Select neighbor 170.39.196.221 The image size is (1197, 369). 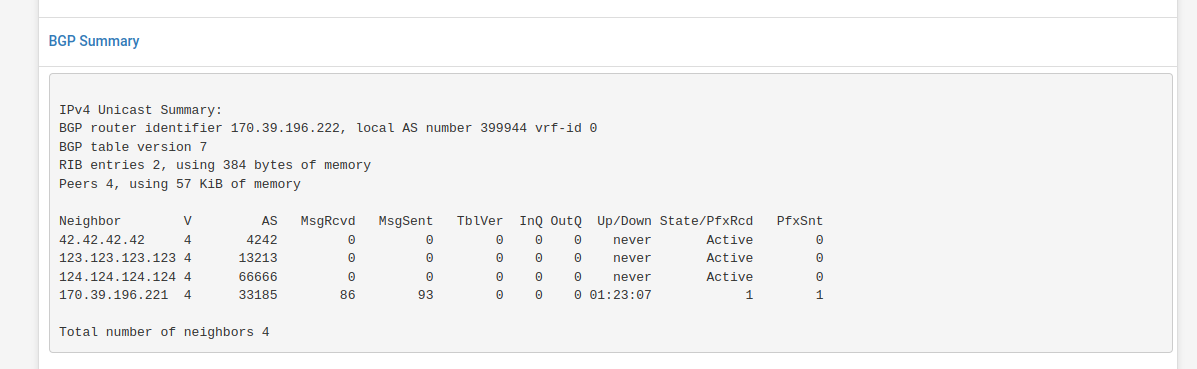[114, 295]
